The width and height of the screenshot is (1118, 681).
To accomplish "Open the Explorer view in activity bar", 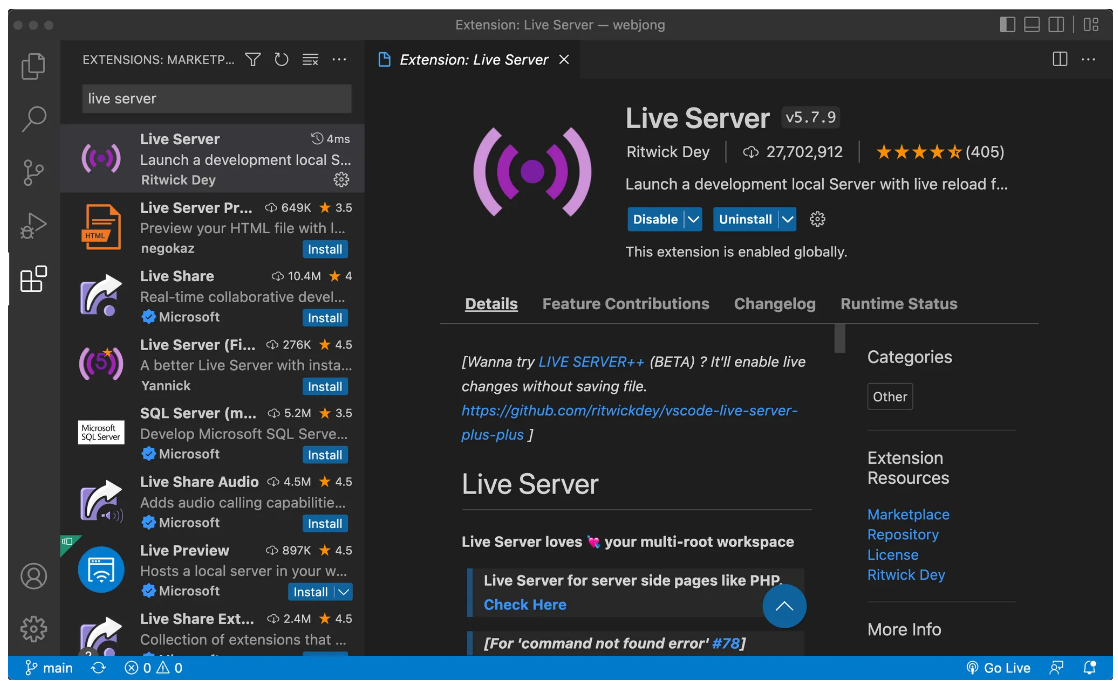I will 34,66.
